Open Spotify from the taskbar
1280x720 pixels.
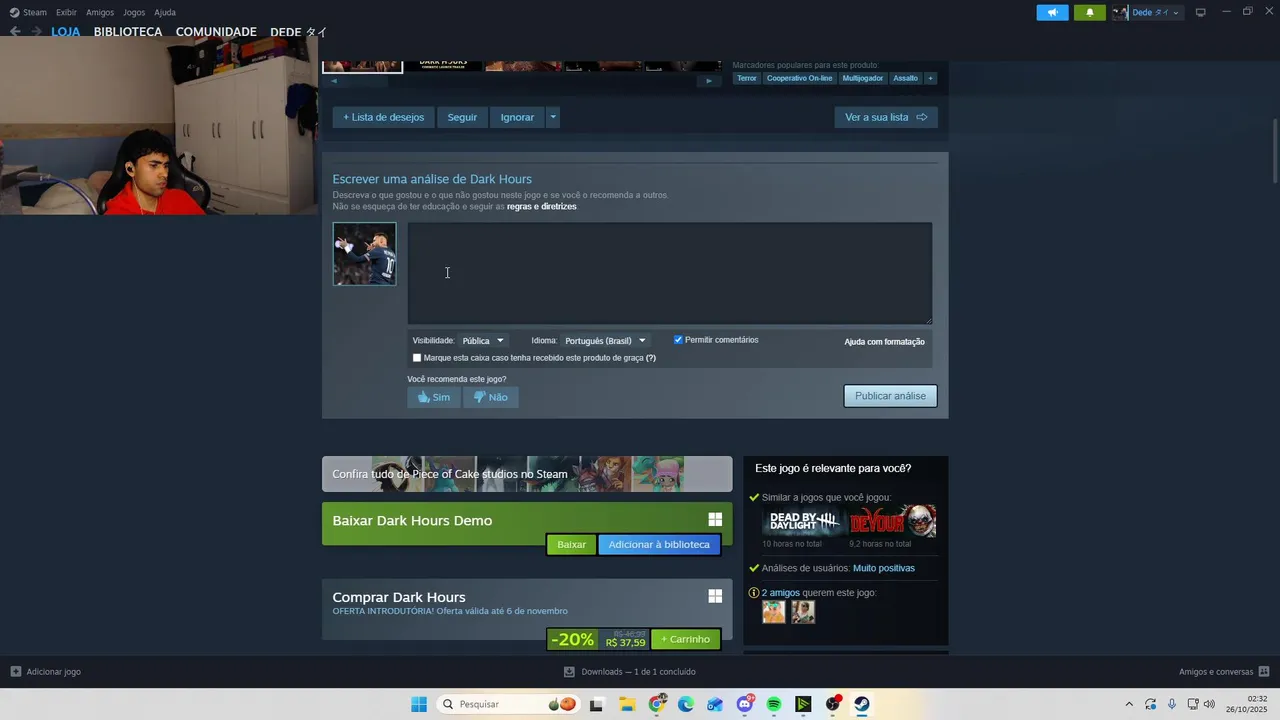point(774,704)
